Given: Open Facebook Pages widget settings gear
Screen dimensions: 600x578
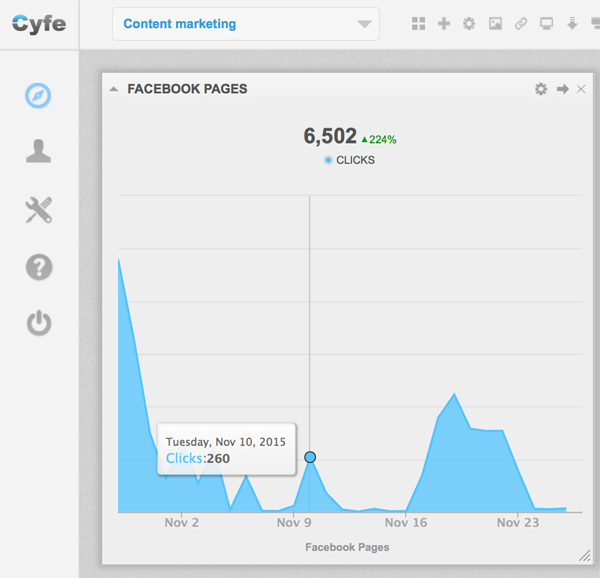Looking at the screenshot, I should click(x=541, y=89).
